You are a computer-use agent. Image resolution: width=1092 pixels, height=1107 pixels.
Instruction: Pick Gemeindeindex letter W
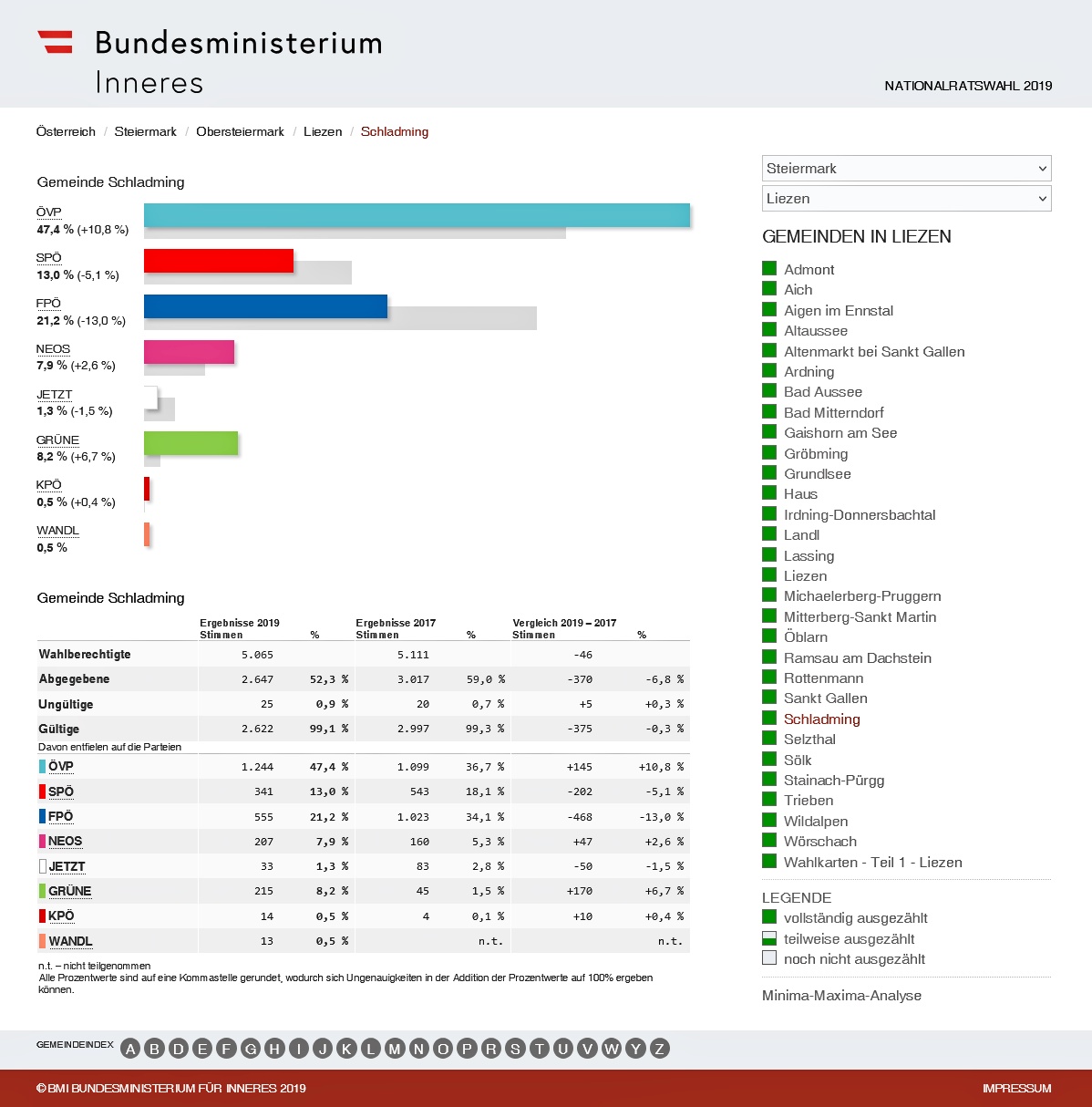click(x=612, y=1049)
